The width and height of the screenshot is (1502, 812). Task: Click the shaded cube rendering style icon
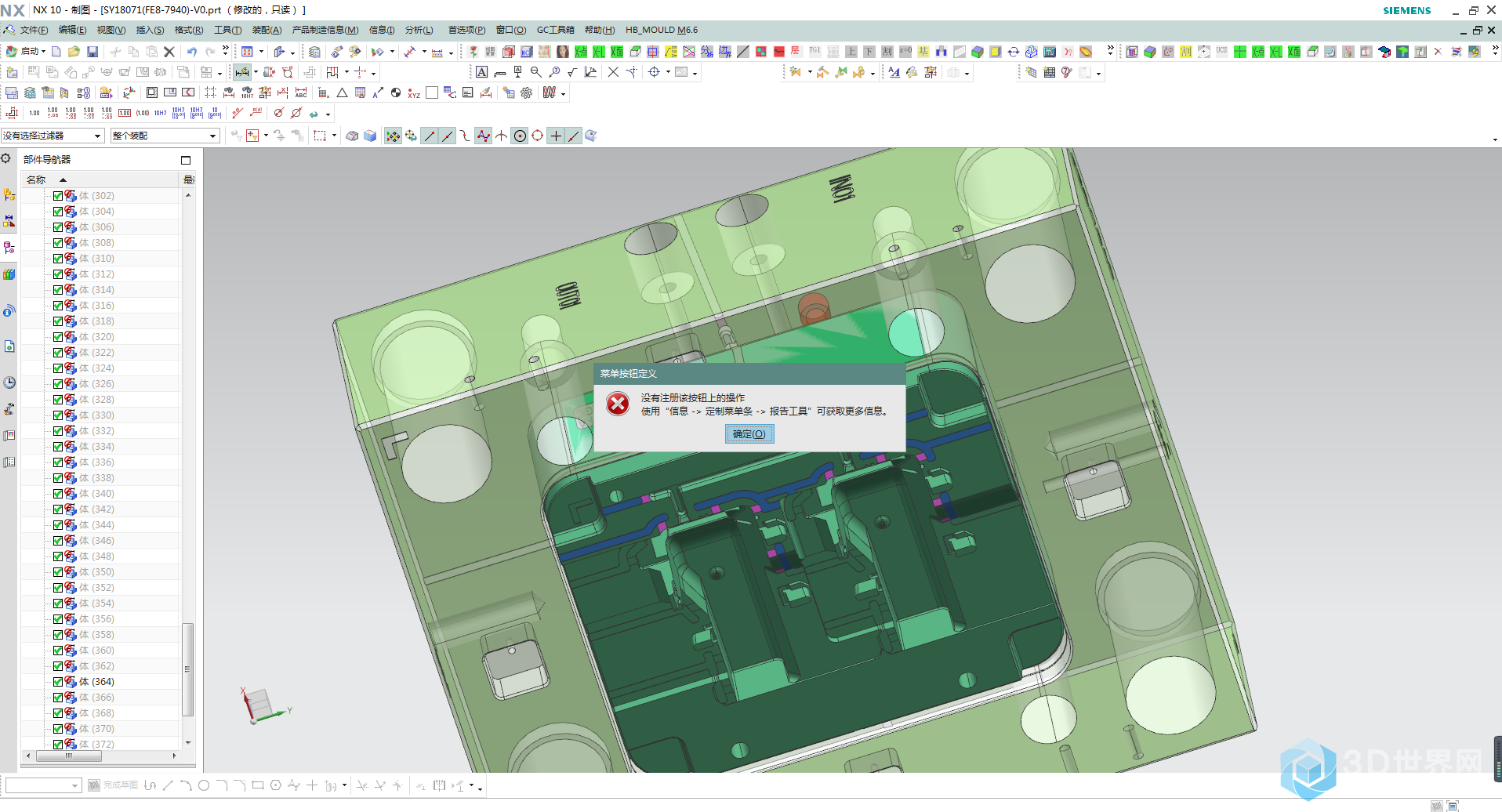point(370,136)
